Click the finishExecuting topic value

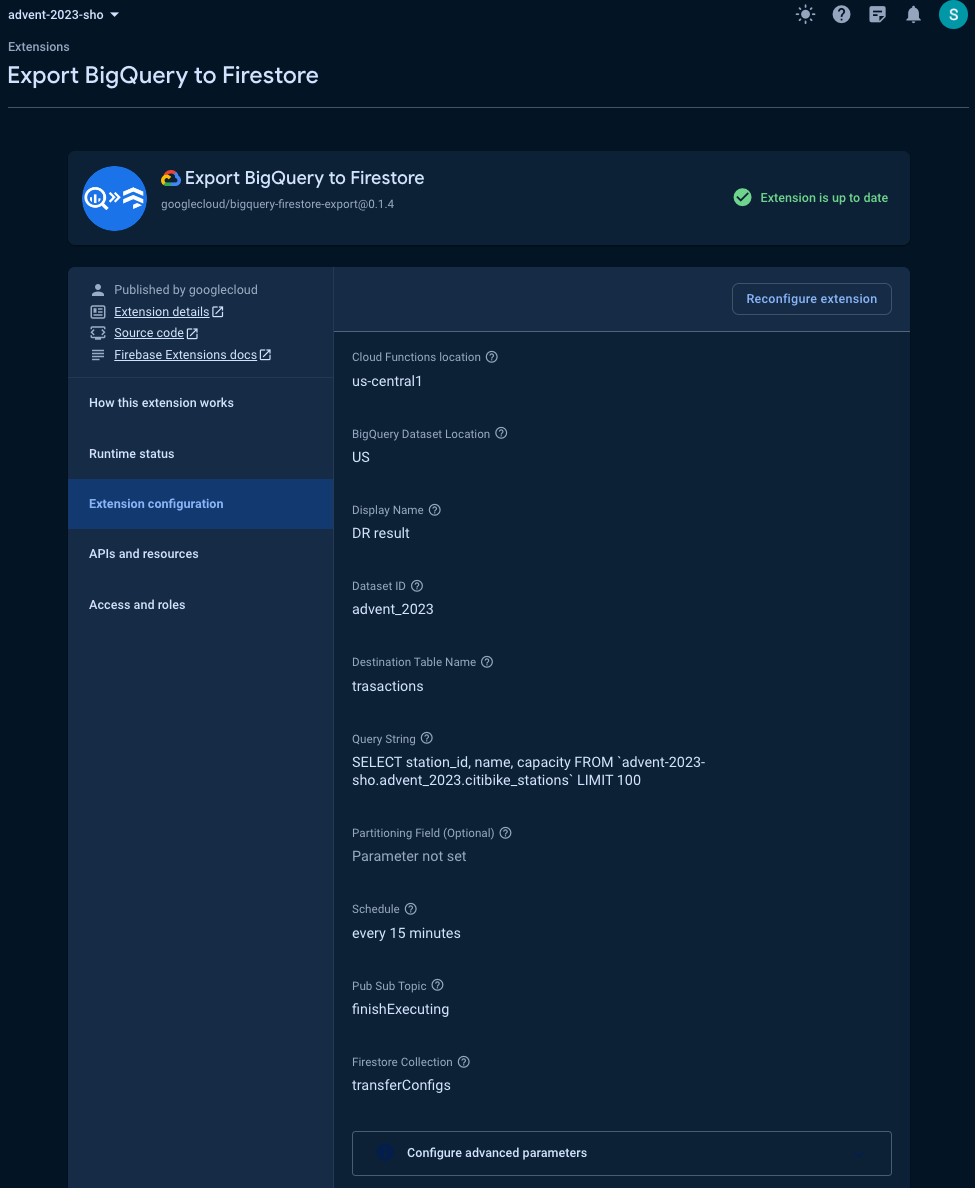401,1009
